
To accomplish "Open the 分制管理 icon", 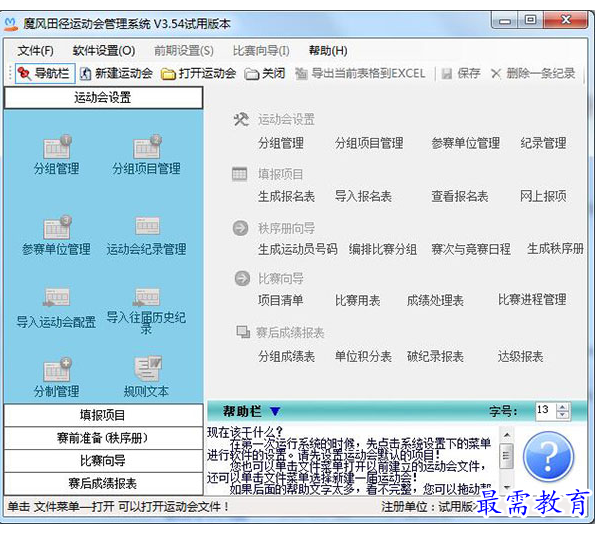I will pos(57,369).
